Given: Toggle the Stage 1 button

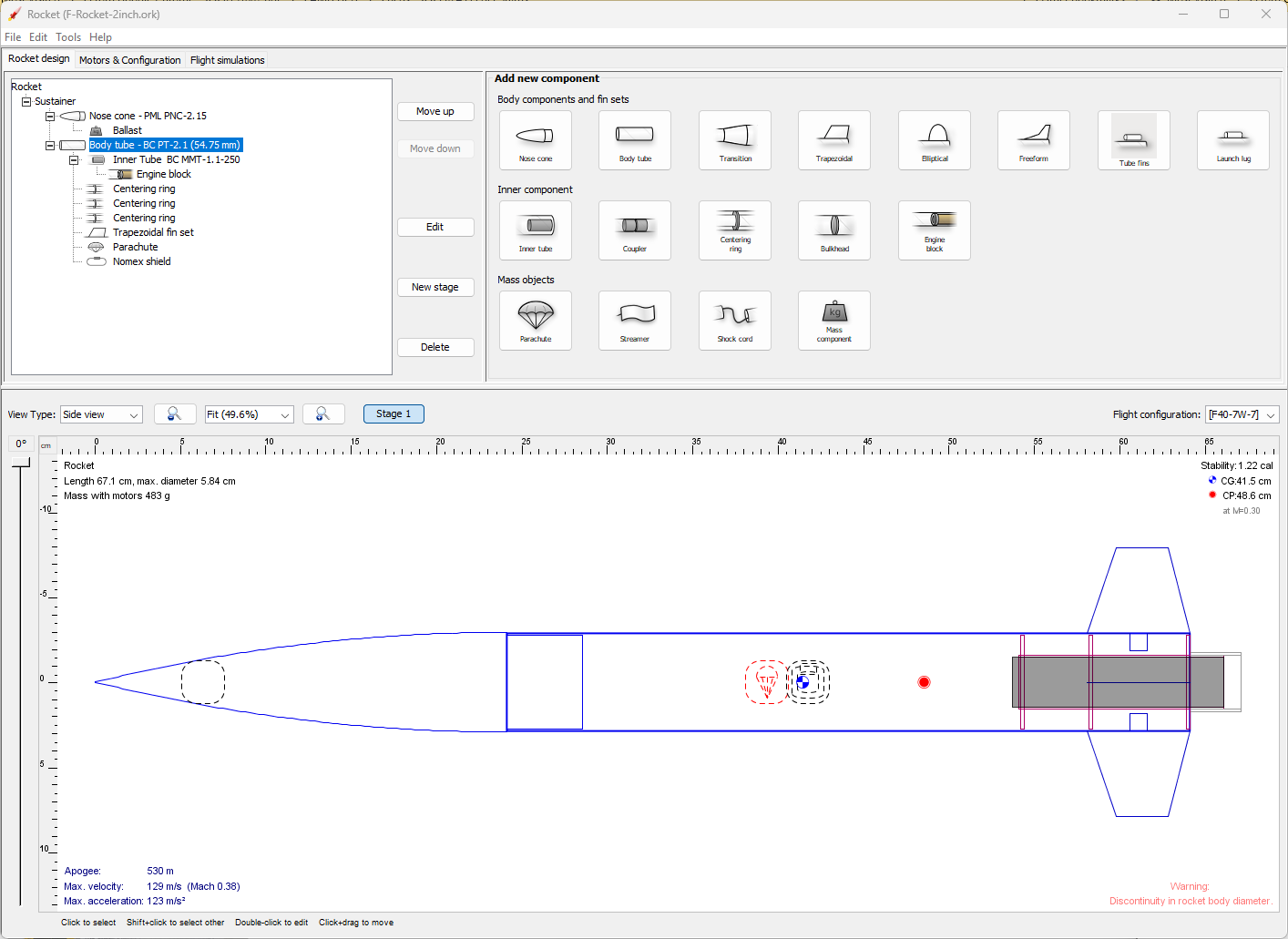Looking at the screenshot, I should (394, 413).
